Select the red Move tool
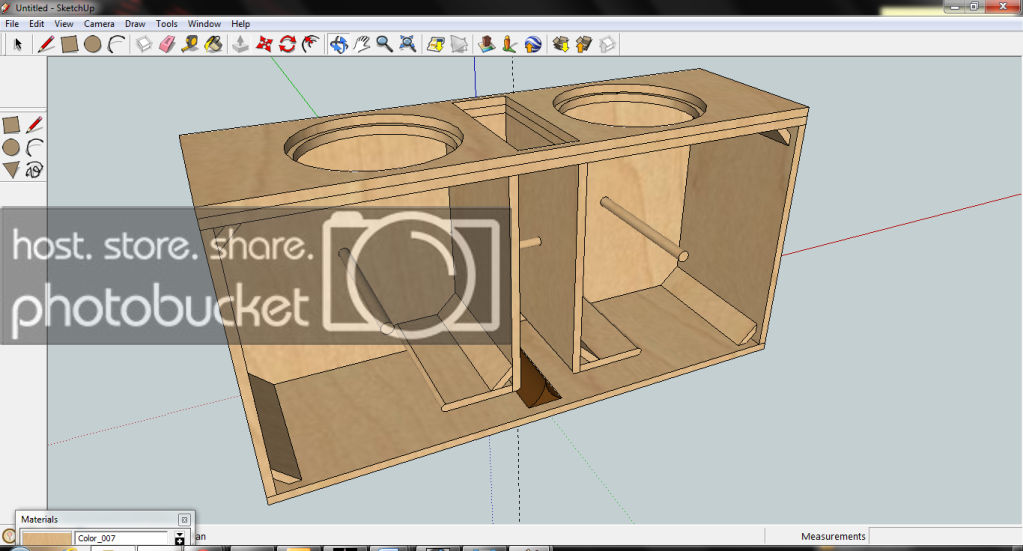 click(x=264, y=44)
